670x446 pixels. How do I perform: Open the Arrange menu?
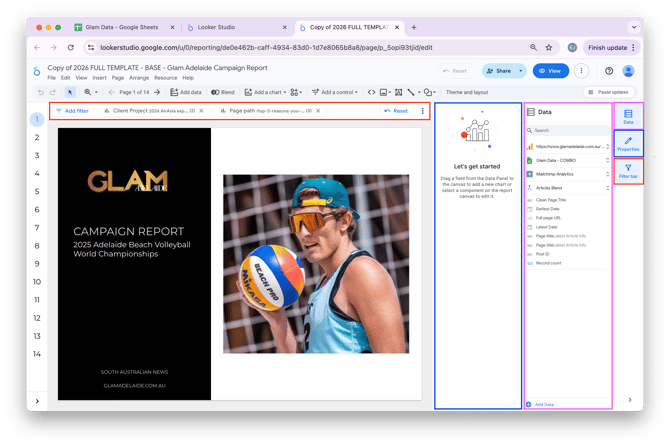coord(138,78)
